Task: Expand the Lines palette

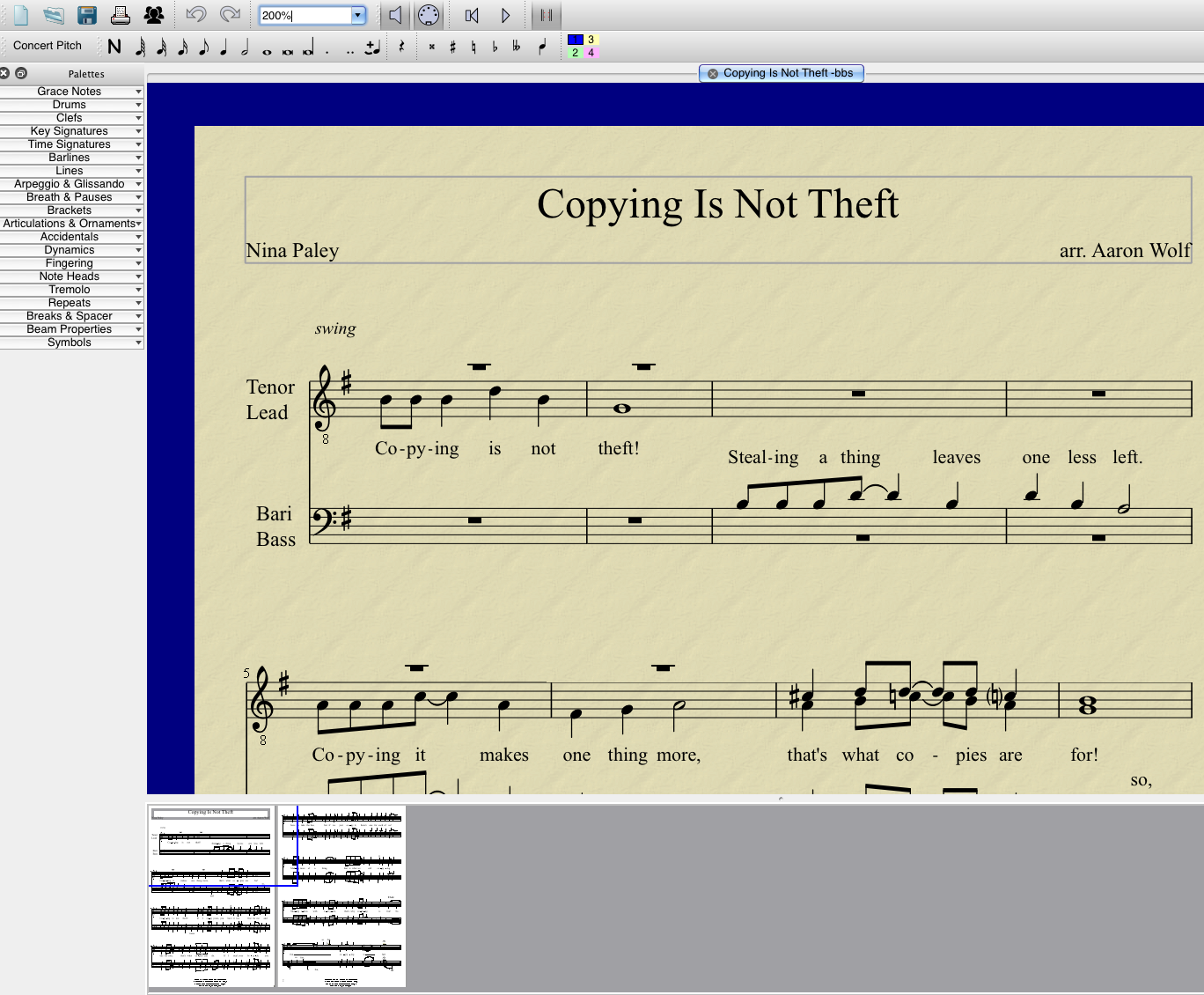Action: coord(71,171)
